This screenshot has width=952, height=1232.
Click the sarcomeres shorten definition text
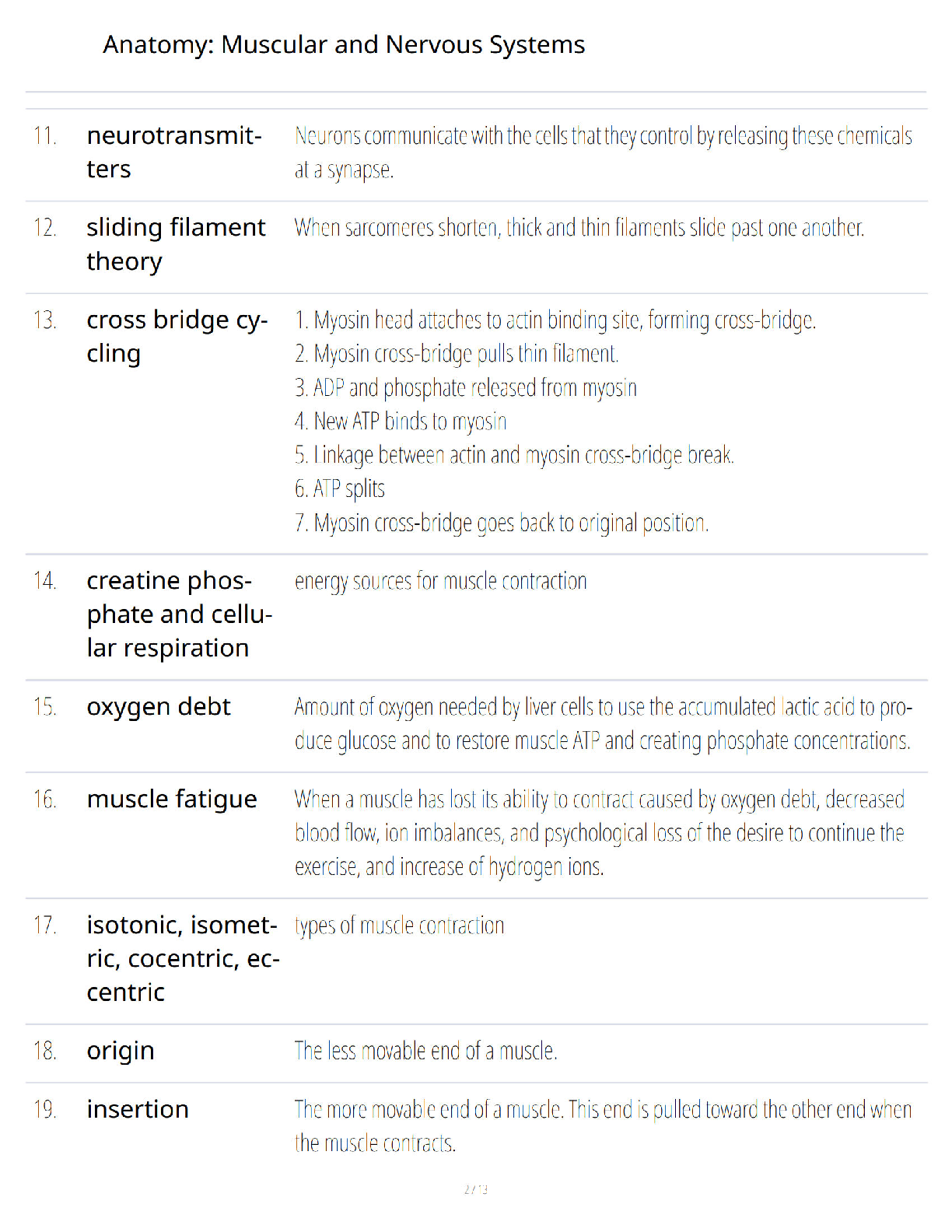click(x=579, y=228)
